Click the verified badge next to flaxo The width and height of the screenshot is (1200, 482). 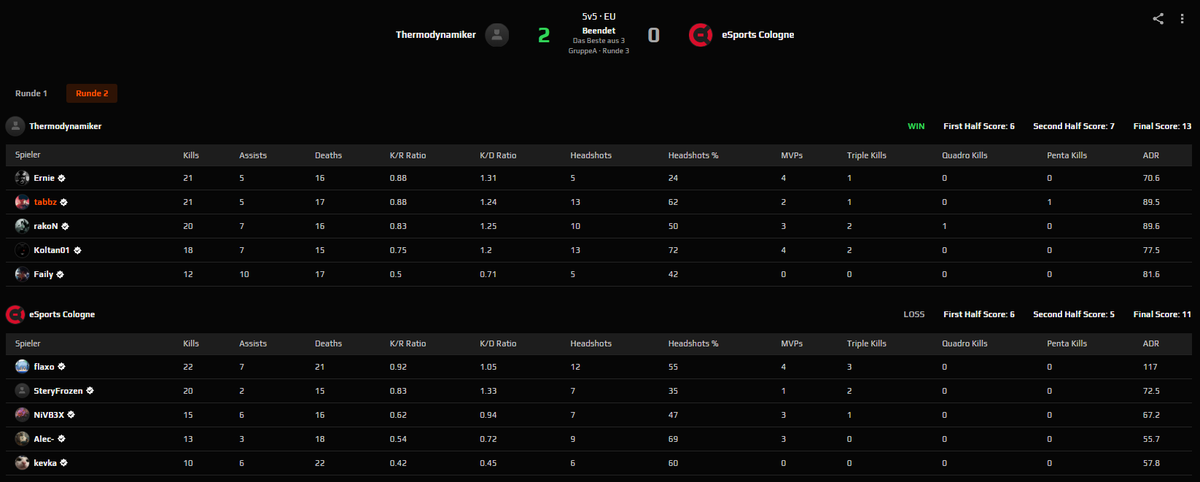pyautogui.click(x=62, y=366)
